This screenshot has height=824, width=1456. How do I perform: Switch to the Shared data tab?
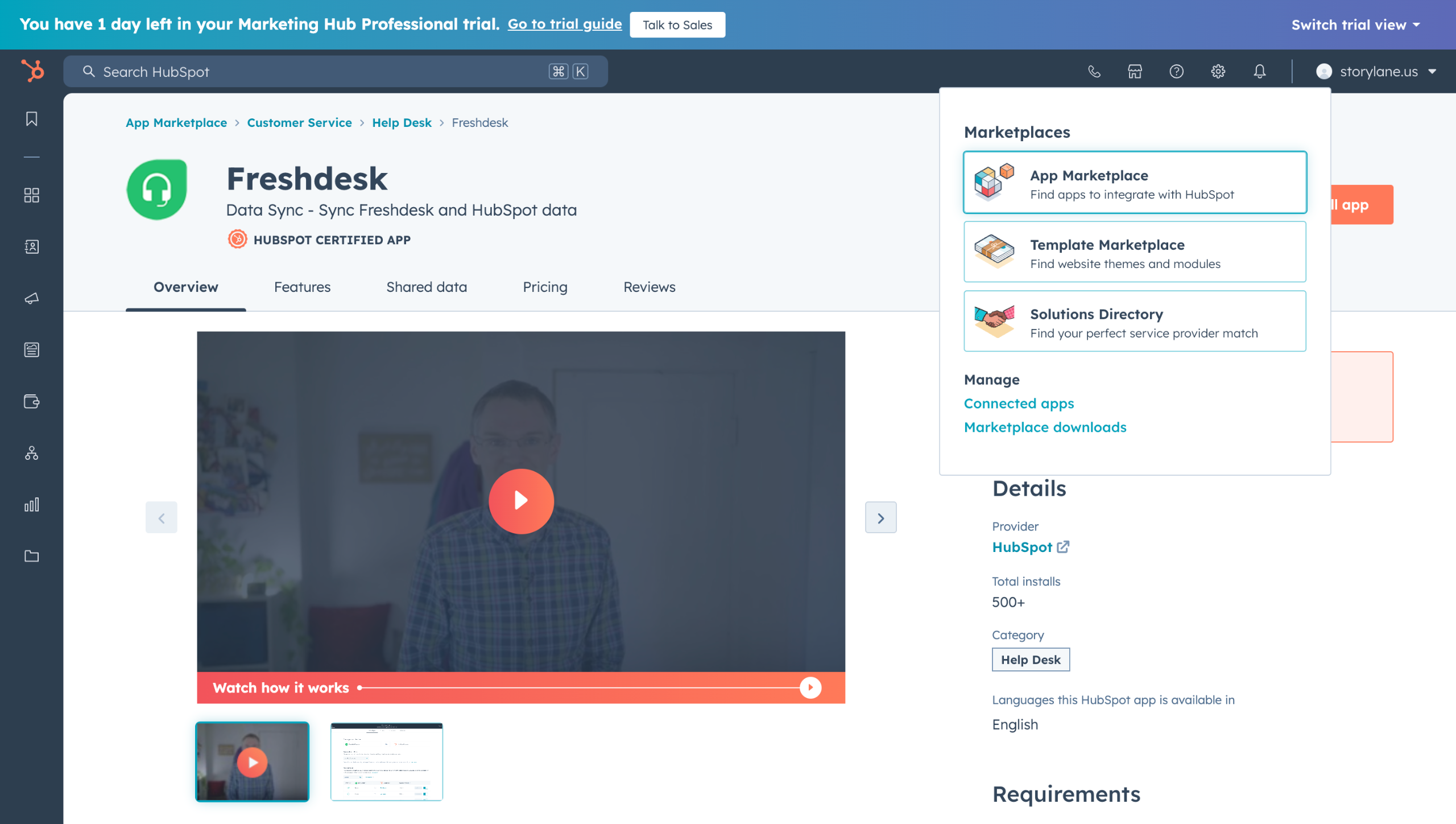(426, 287)
